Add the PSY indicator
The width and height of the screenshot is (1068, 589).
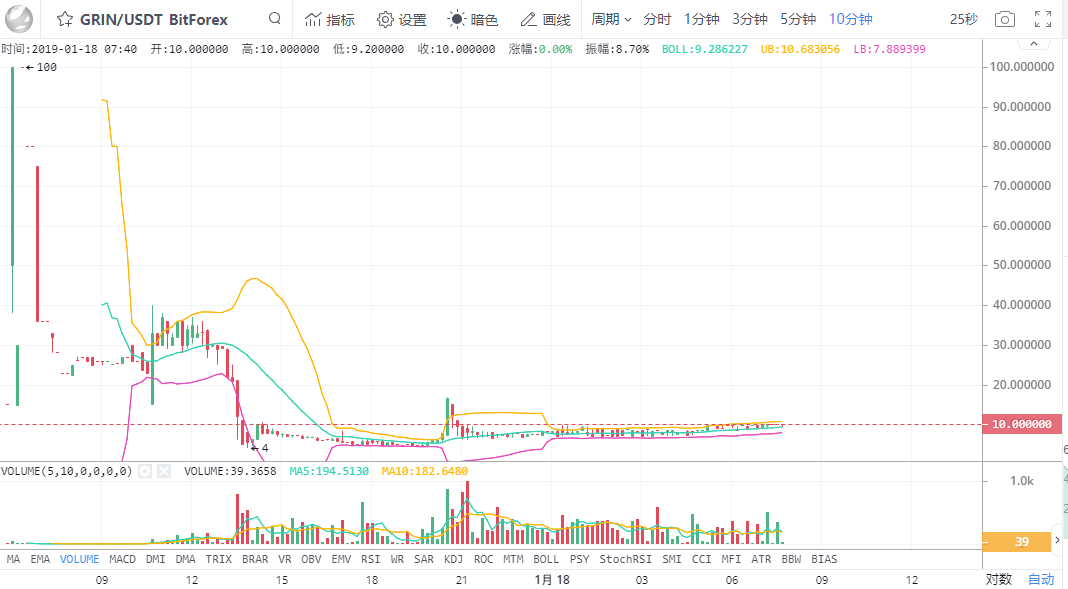580,559
